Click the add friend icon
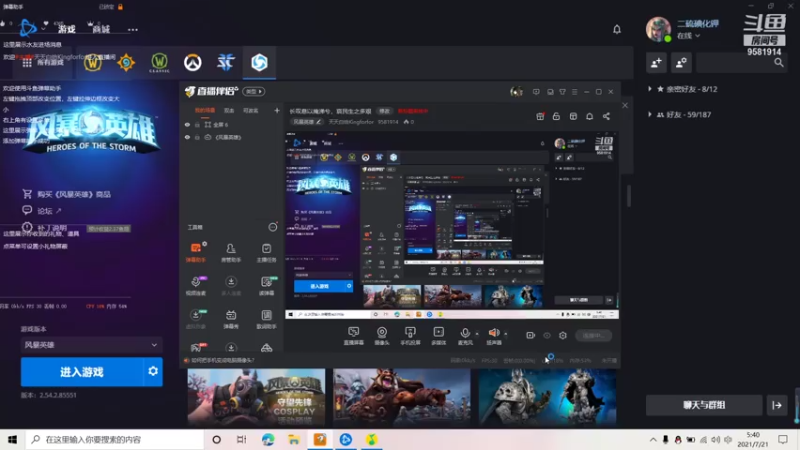The width and height of the screenshot is (800, 450). (x=657, y=63)
